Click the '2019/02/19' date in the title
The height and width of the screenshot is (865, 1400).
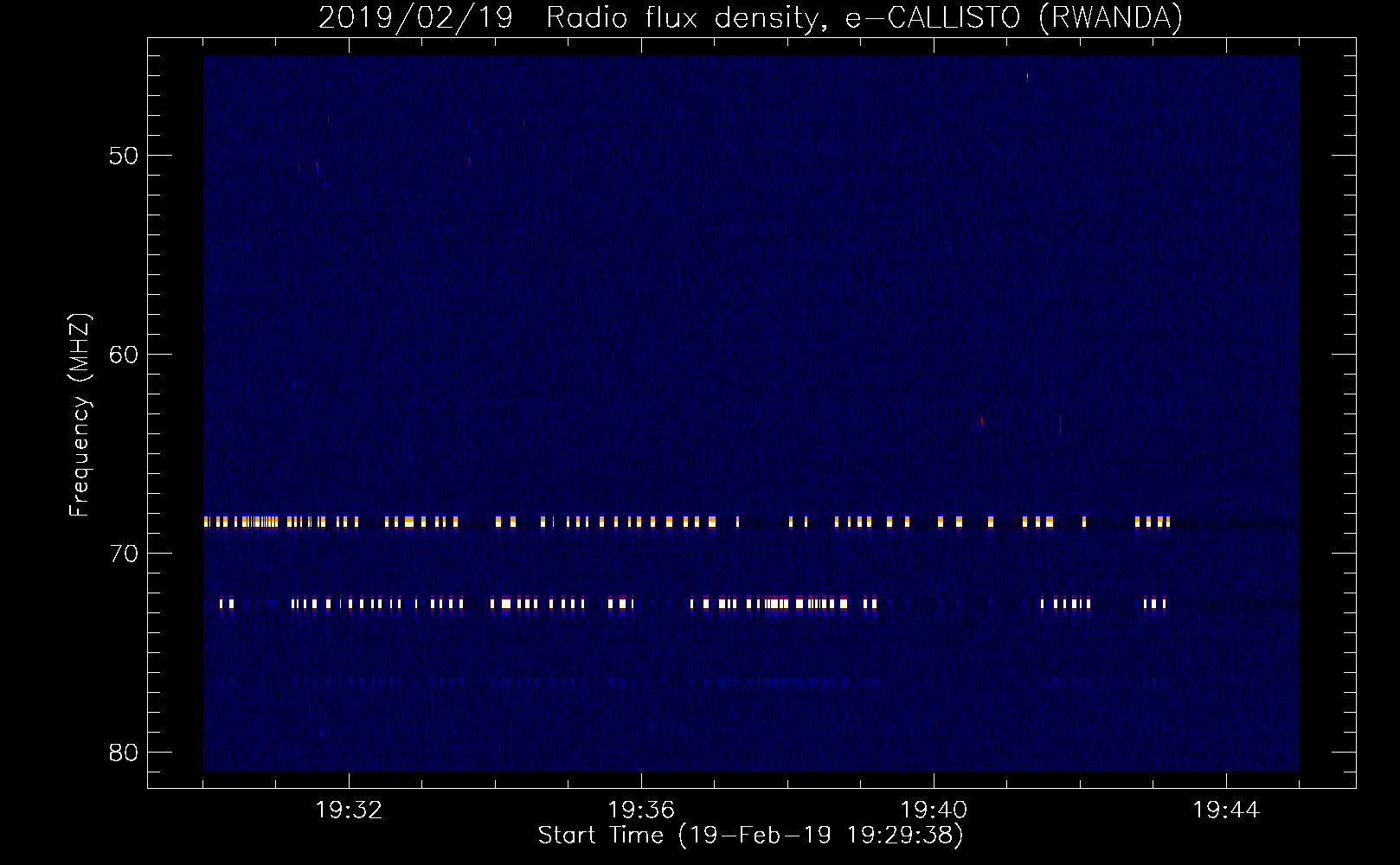point(416,18)
